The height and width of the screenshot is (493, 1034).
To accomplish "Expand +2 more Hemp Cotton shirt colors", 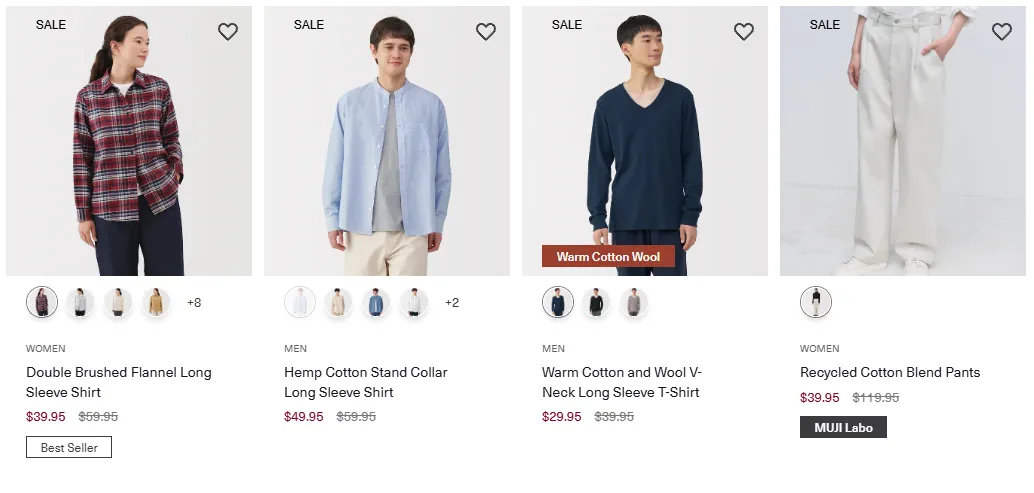I will click(452, 303).
